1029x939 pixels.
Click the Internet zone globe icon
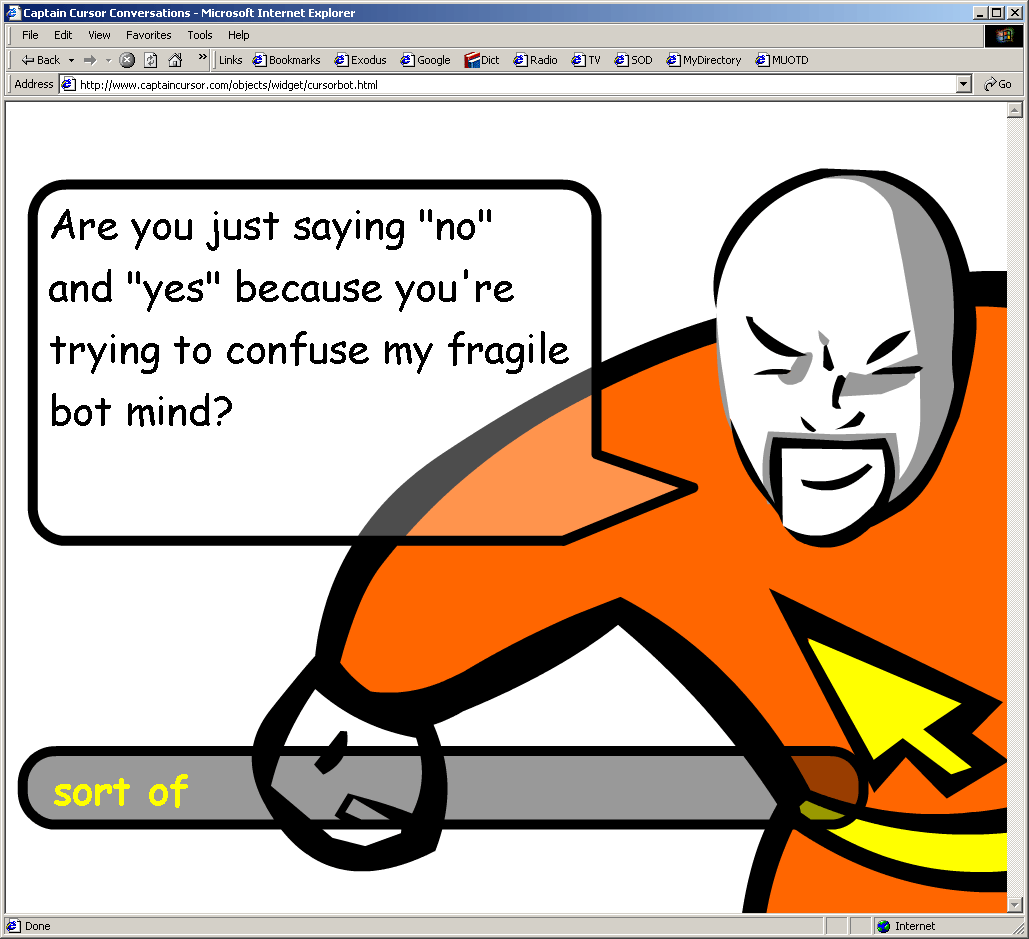(883, 927)
